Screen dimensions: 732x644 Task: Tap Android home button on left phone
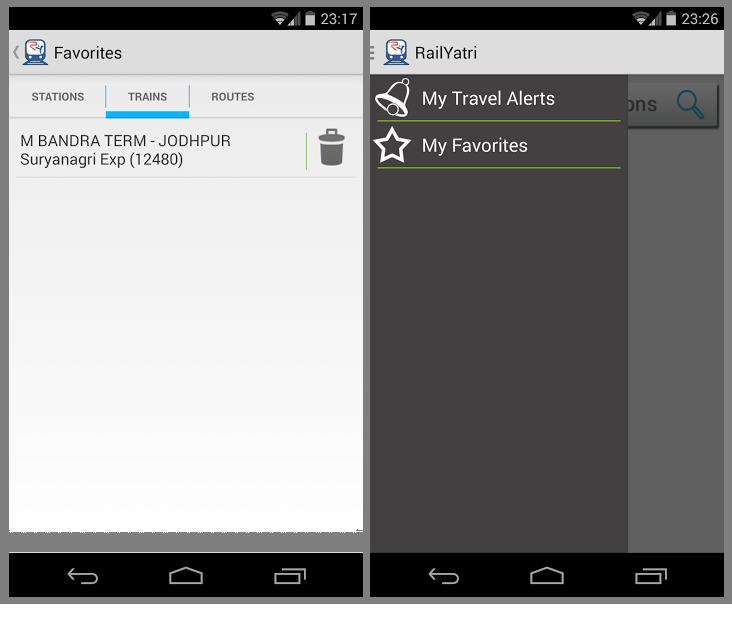click(186, 576)
